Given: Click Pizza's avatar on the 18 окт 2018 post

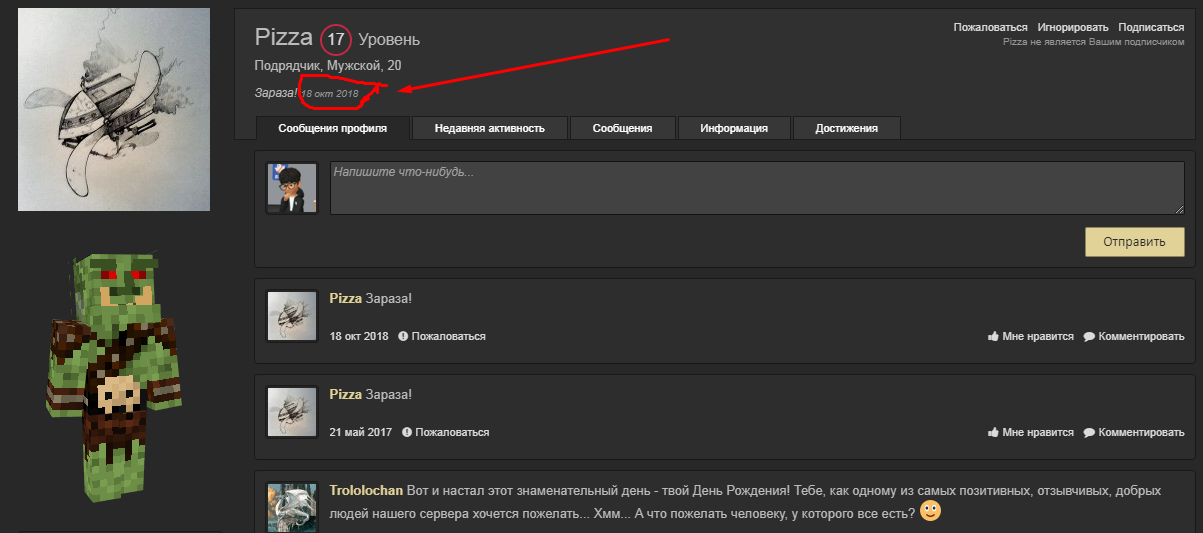Looking at the screenshot, I should pyautogui.click(x=292, y=316).
